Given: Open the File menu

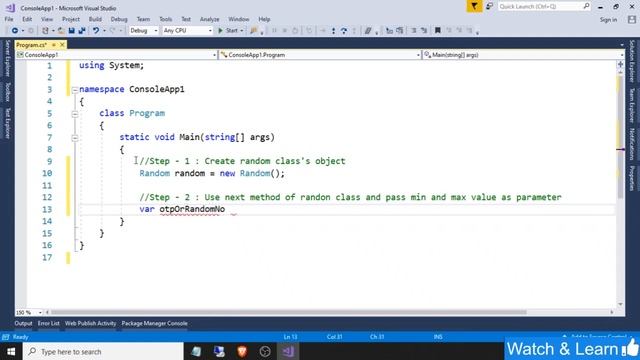Looking at the screenshot, I should coord(9,19).
